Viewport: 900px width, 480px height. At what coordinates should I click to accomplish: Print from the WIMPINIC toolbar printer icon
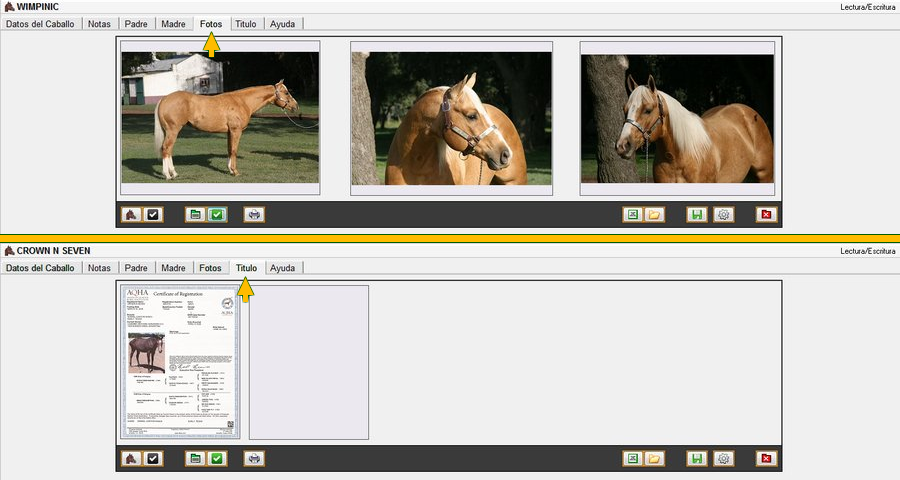254,215
